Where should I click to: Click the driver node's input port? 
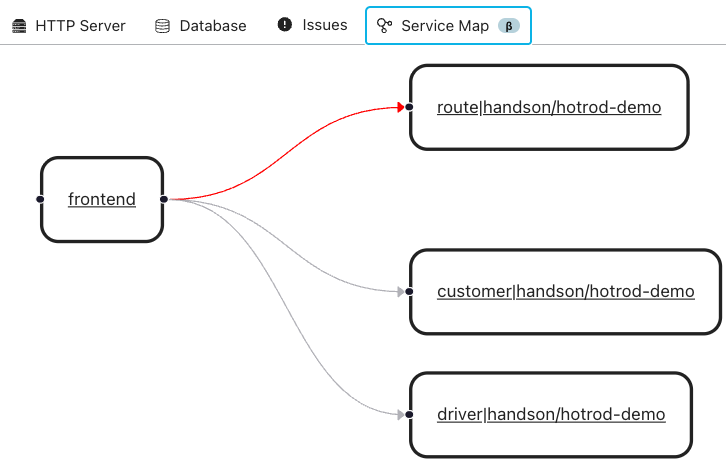pyautogui.click(x=409, y=414)
